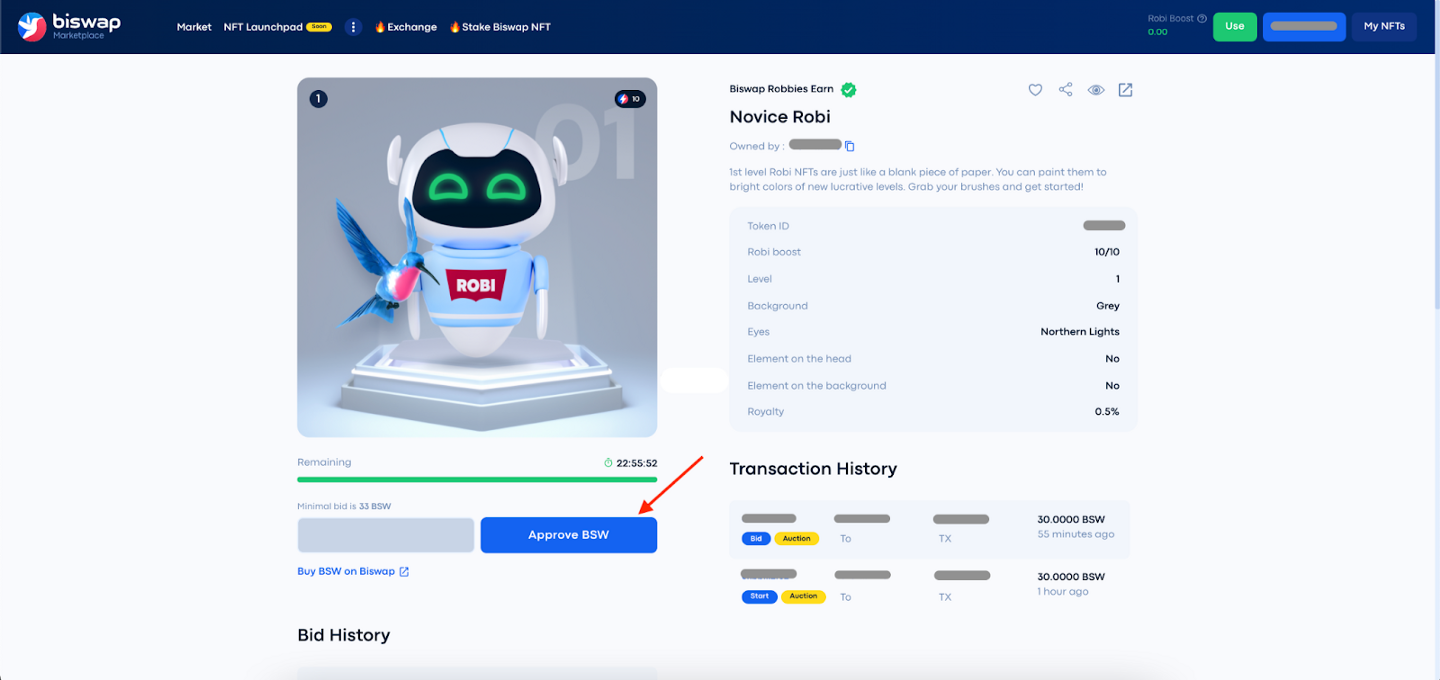This screenshot has width=1440, height=680.
Task: Click the Transaction History heading
Action: (813, 469)
